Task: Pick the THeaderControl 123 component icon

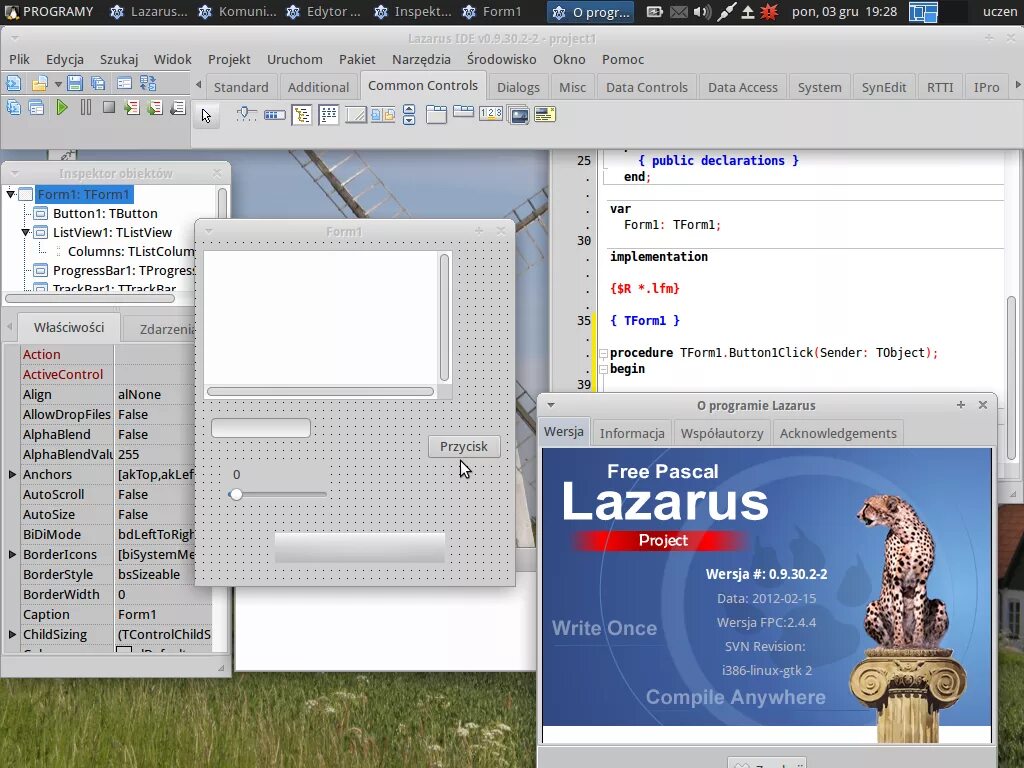Action: pos(490,113)
